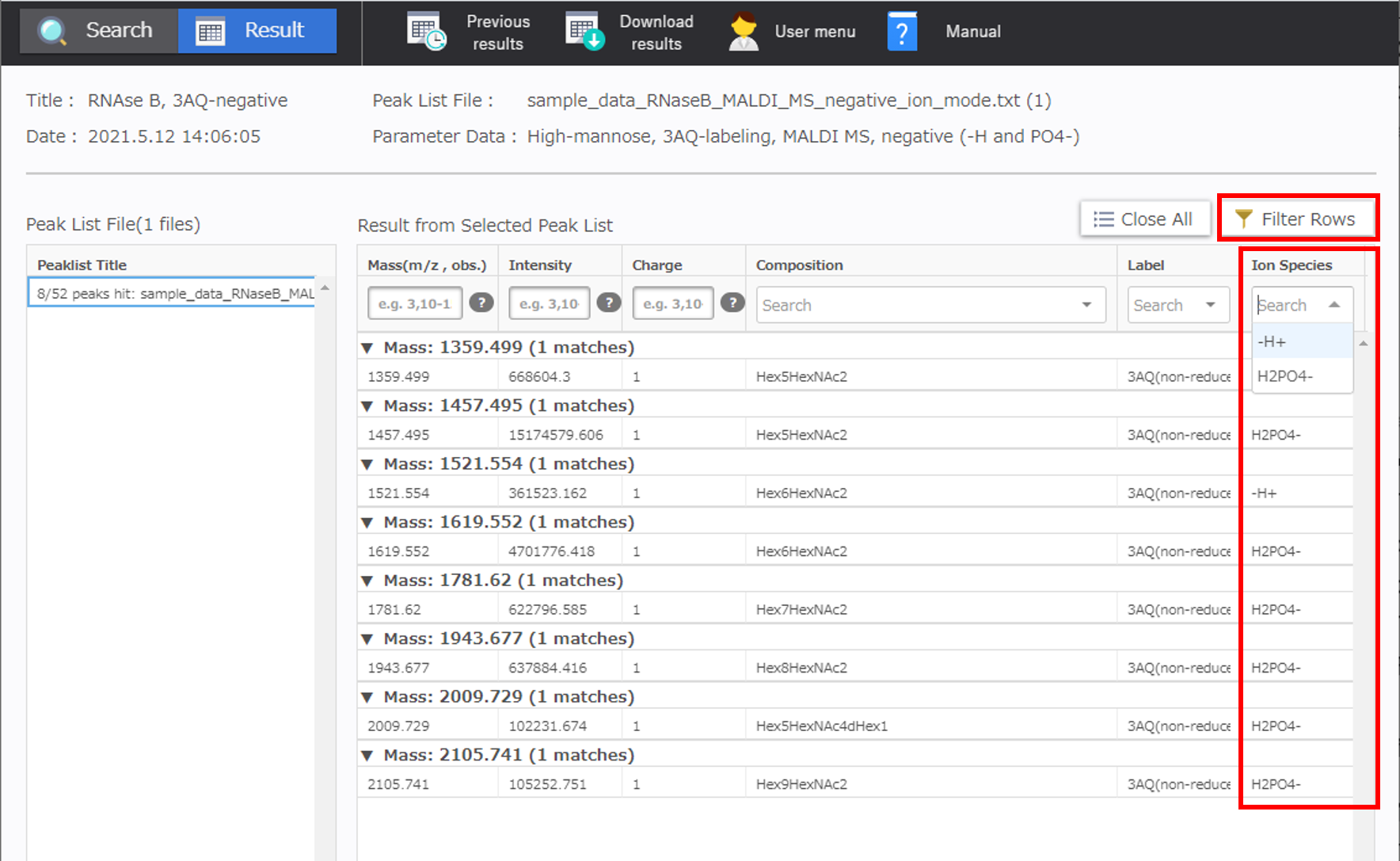The image size is (1400, 861).
Task: Open the Composition search dropdown
Action: 1086,305
